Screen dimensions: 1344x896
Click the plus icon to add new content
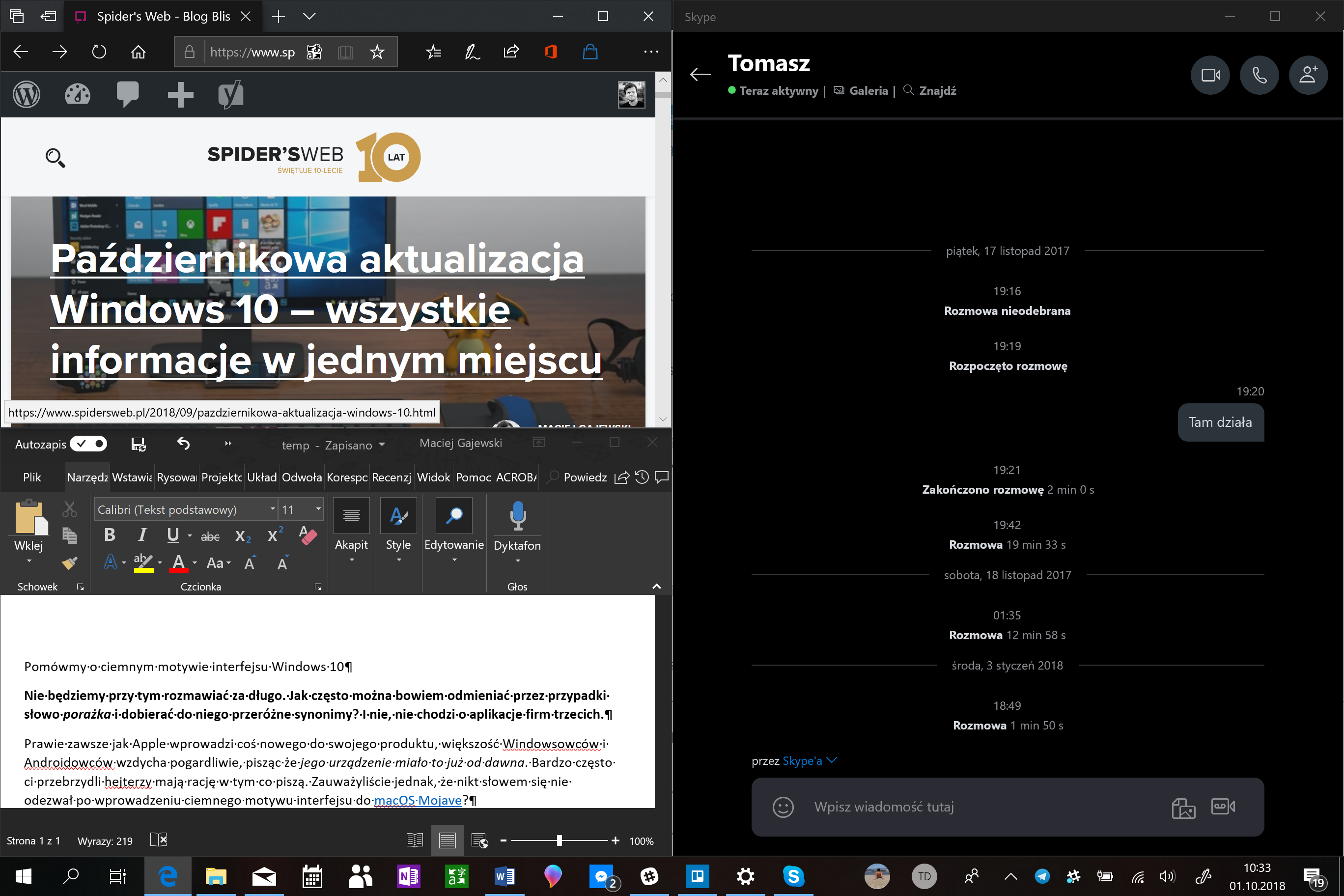[x=180, y=95]
